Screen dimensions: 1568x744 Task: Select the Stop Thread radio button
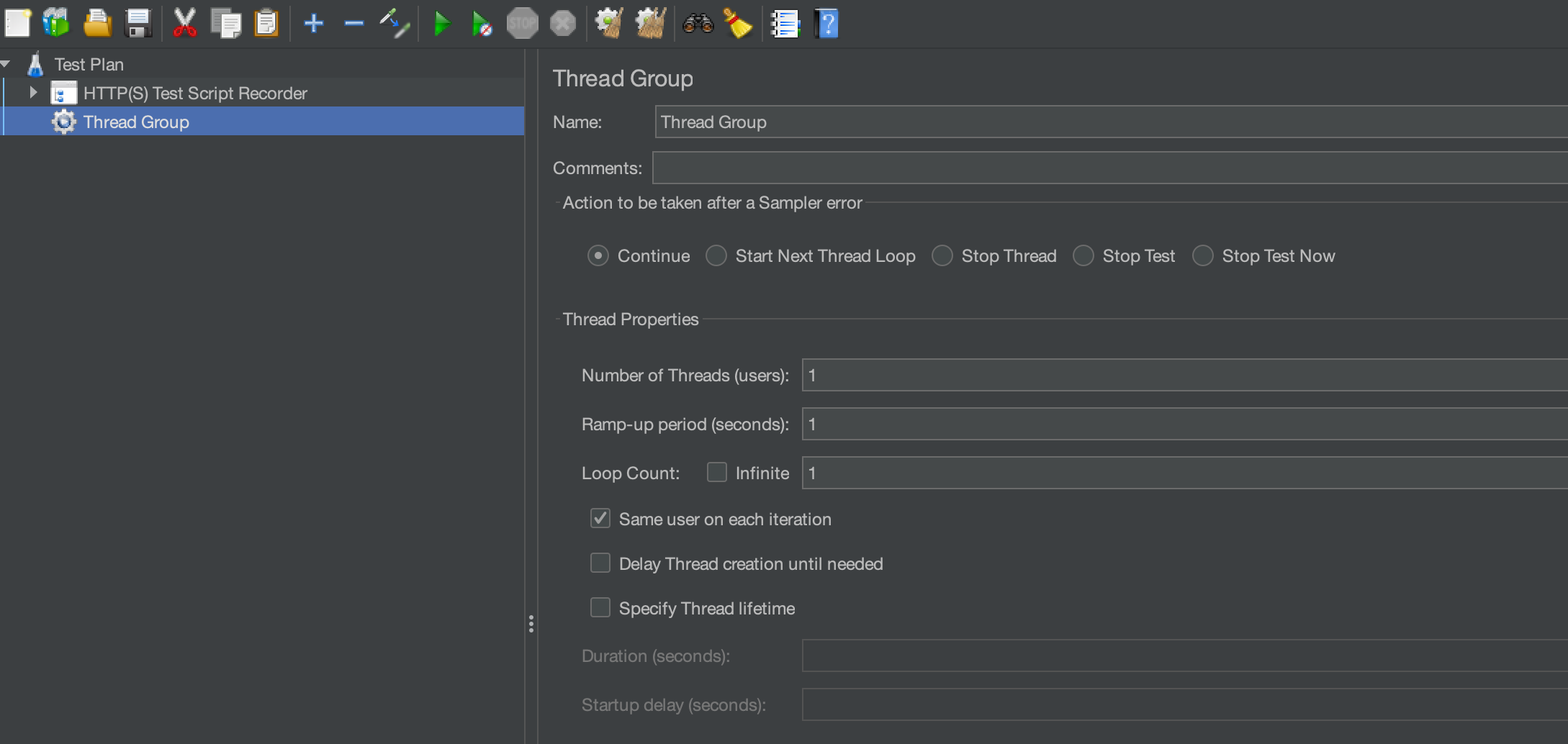pyautogui.click(x=942, y=256)
